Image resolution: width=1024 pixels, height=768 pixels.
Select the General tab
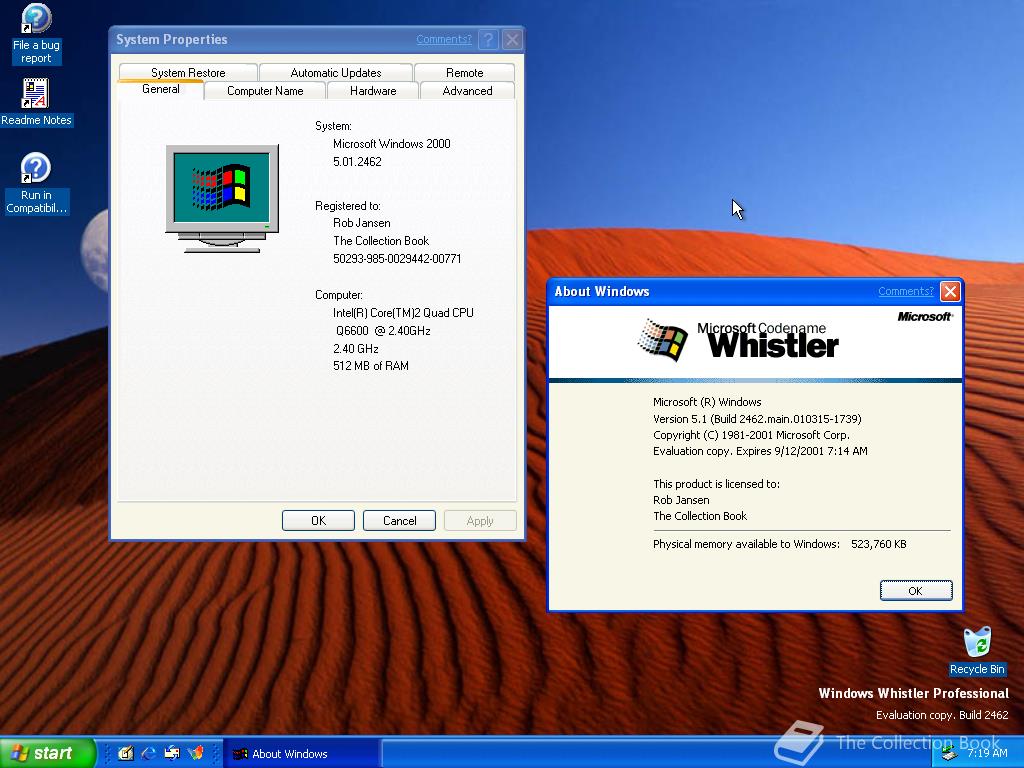(161, 89)
